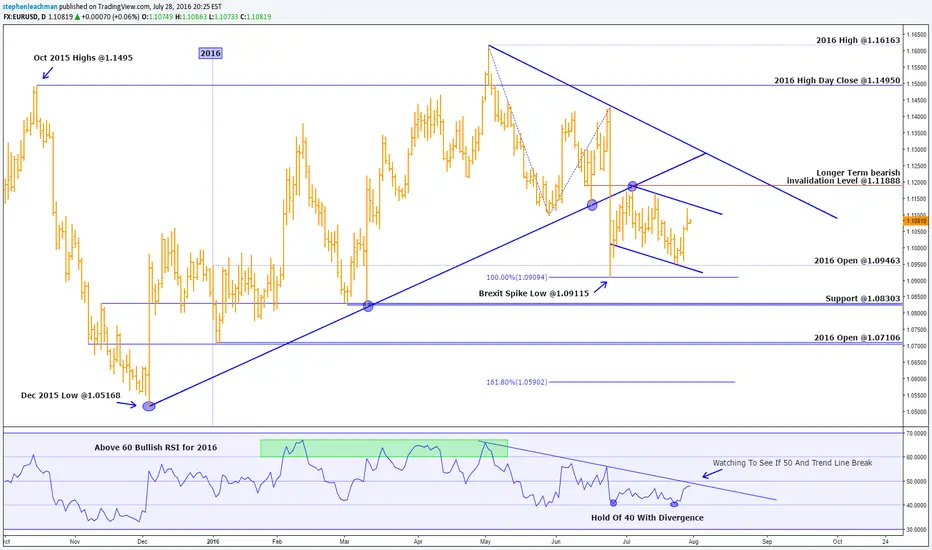Click the 1.06000 price axis value

click(917, 379)
